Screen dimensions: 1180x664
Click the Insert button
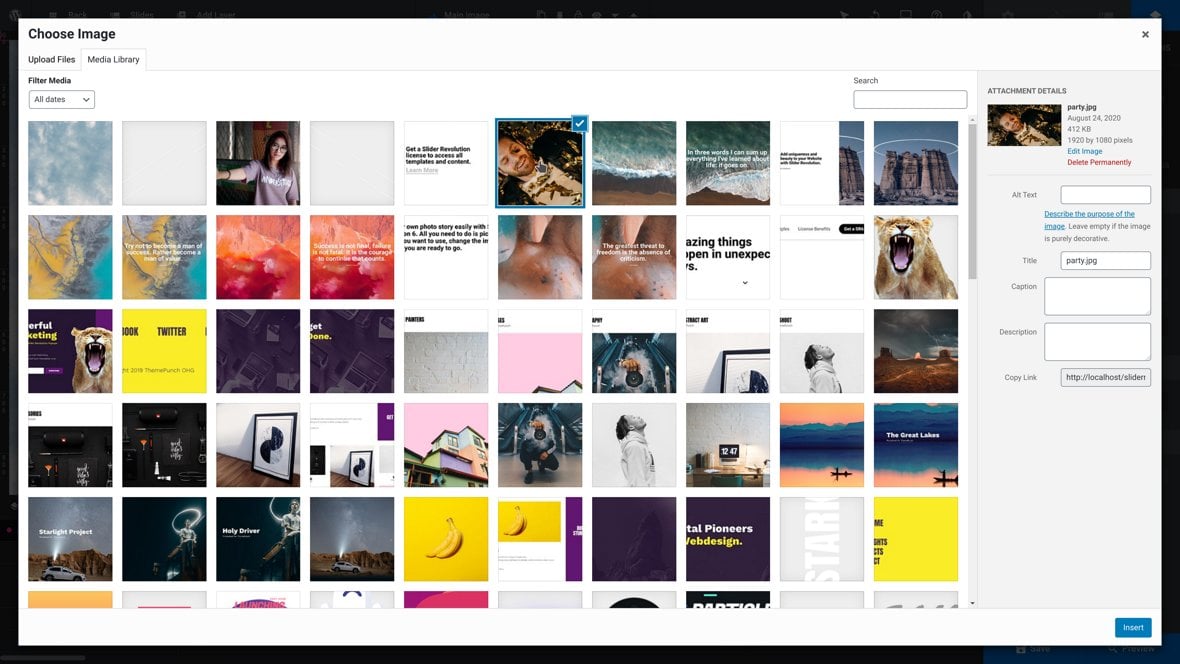1133,627
